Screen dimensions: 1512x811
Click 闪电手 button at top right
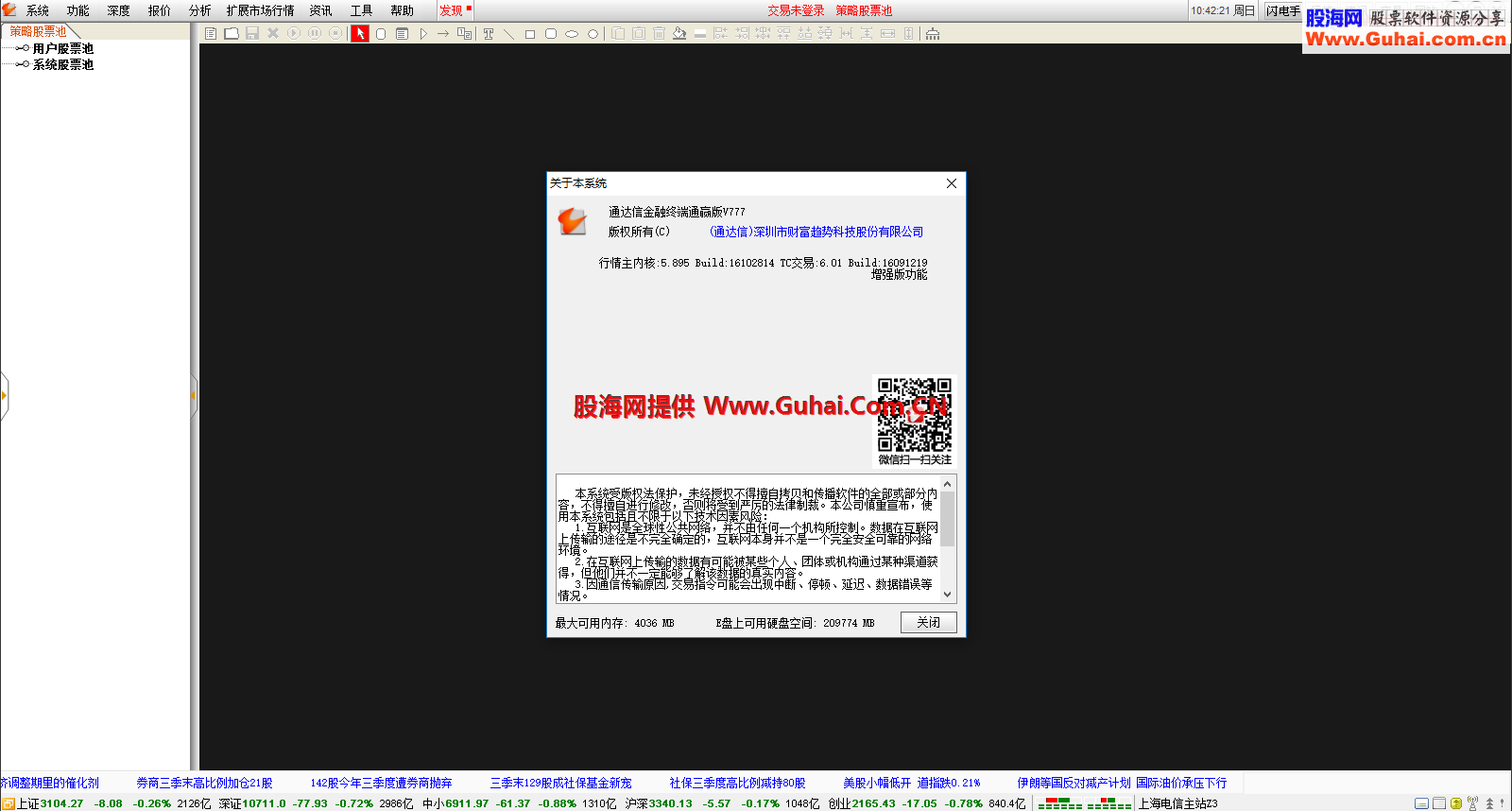coord(1283,10)
